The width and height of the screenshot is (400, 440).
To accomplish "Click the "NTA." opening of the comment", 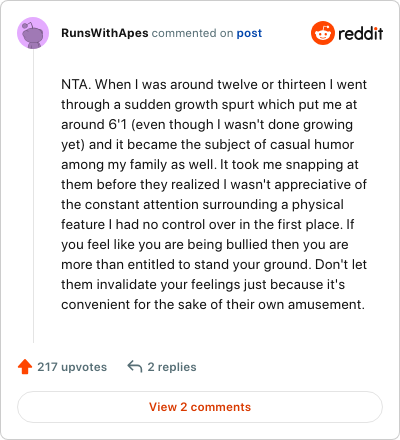I will pyautogui.click(x=76, y=84).
